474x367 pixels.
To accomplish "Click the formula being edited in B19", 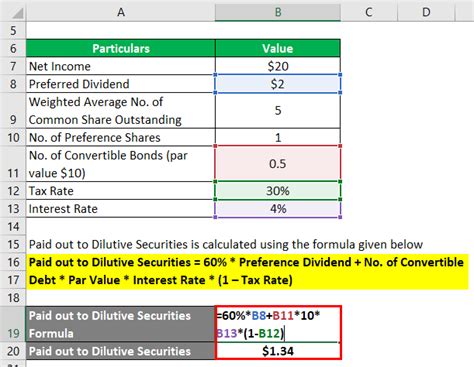I will click(278, 324).
